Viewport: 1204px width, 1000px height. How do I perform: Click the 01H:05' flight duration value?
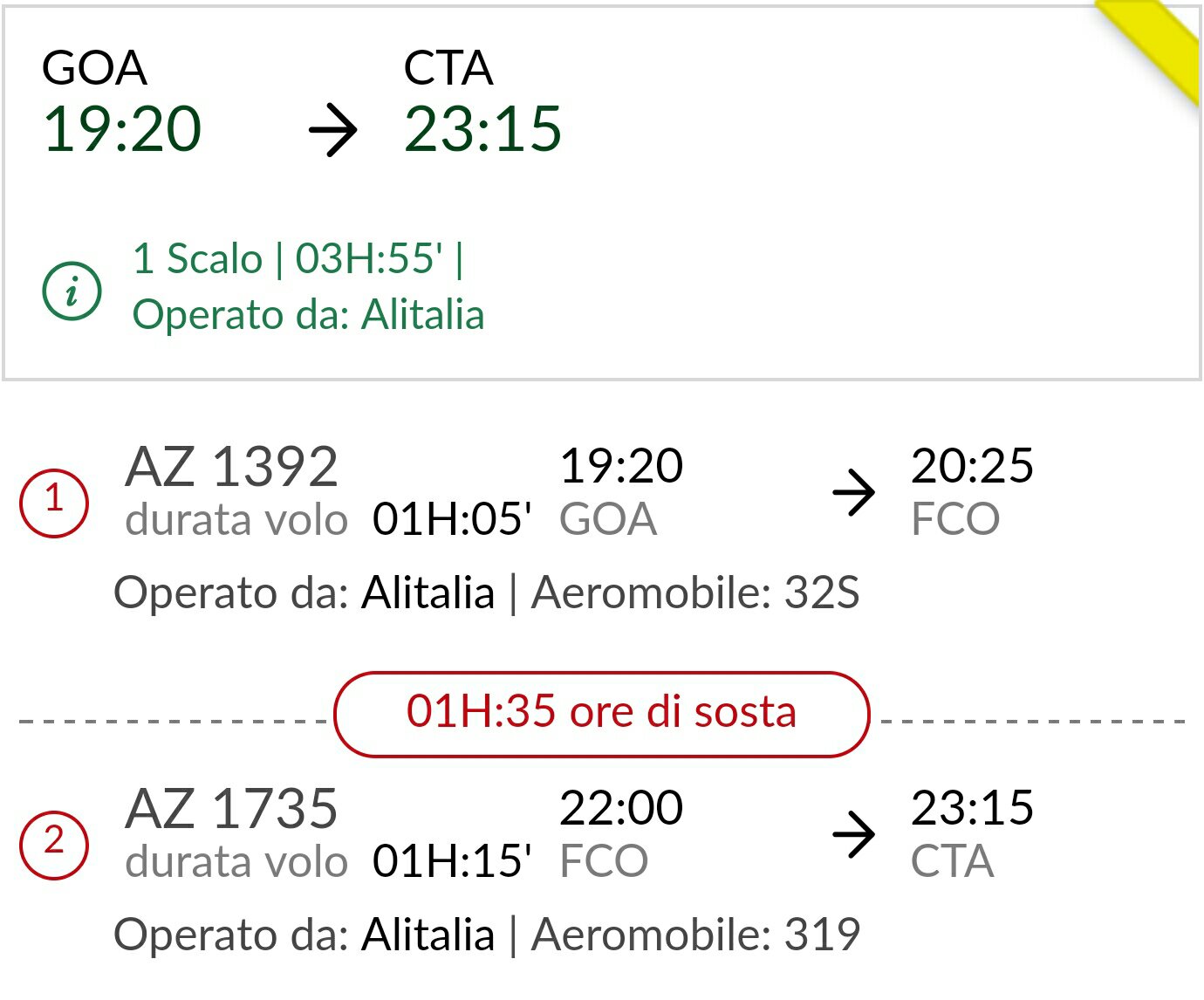(x=452, y=520)
